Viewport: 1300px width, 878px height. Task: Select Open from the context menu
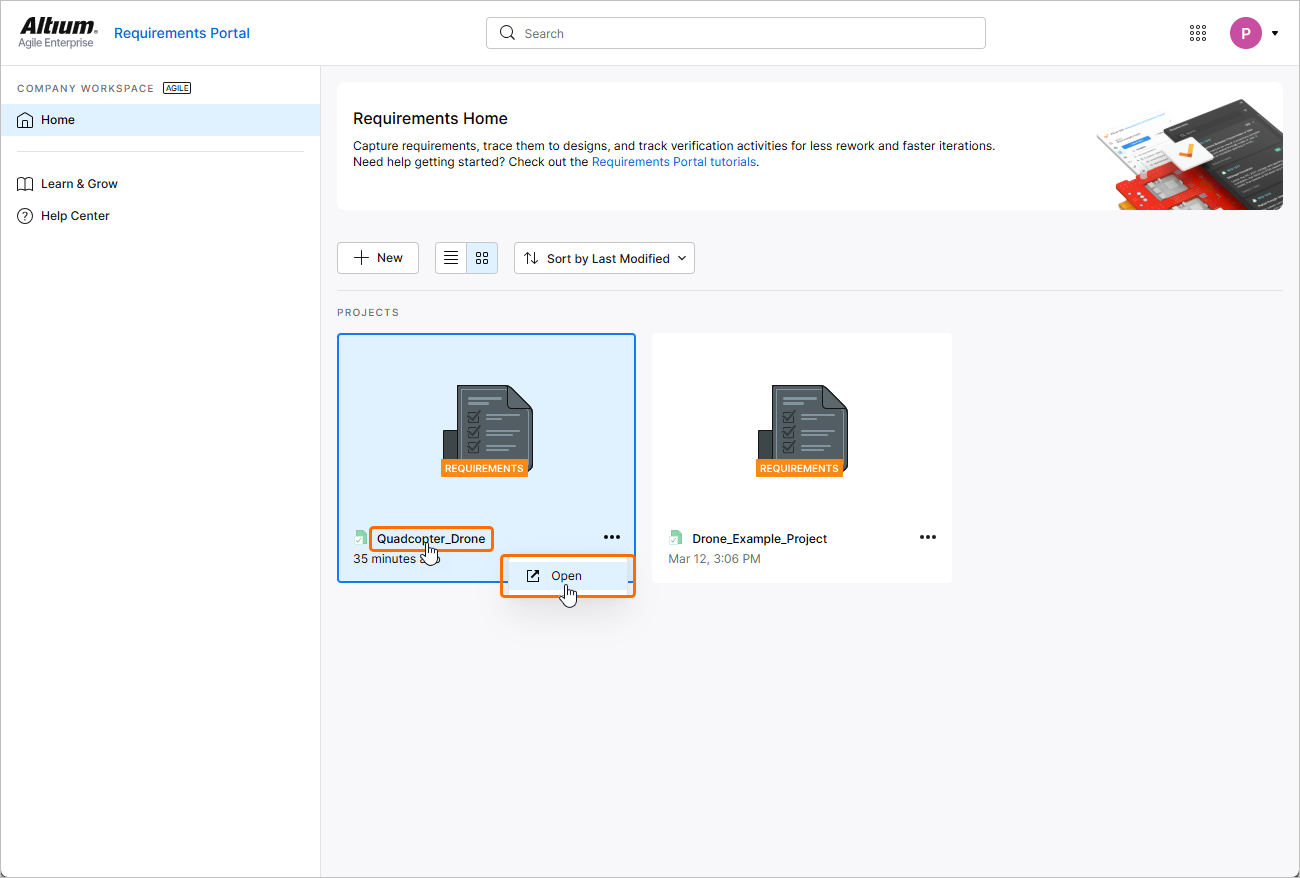tap(566, 576)
